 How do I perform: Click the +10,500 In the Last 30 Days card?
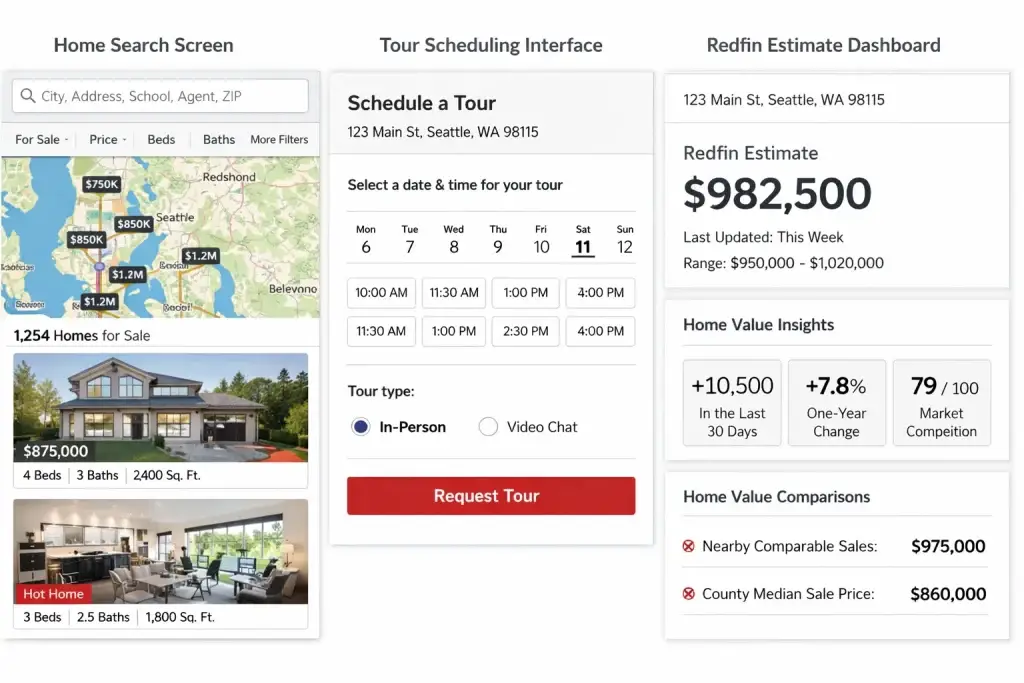pyautogui.click(x=732, y=403)
